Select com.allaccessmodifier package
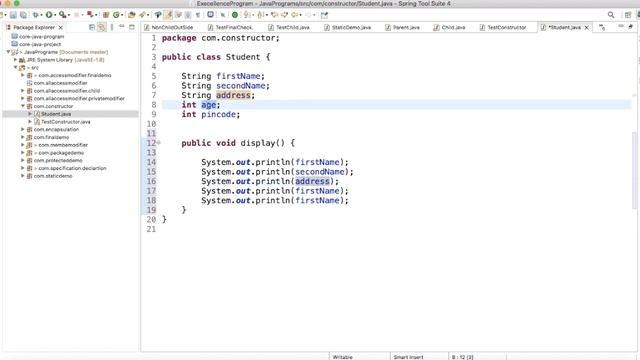The height and width of the screenshot is (360, 640). coord(60,83)
